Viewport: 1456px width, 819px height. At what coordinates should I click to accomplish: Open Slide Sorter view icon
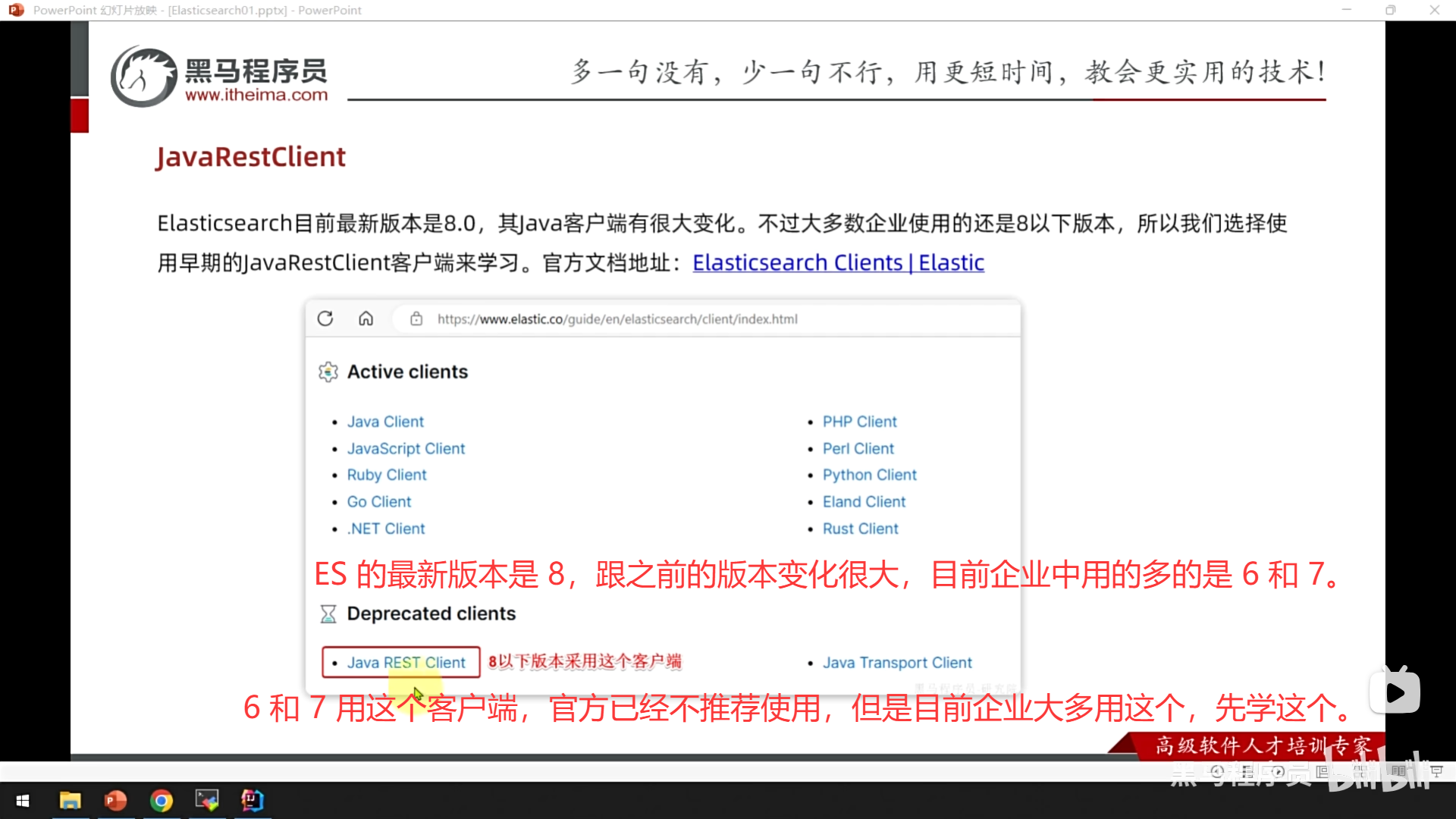tap(1361, 771)
